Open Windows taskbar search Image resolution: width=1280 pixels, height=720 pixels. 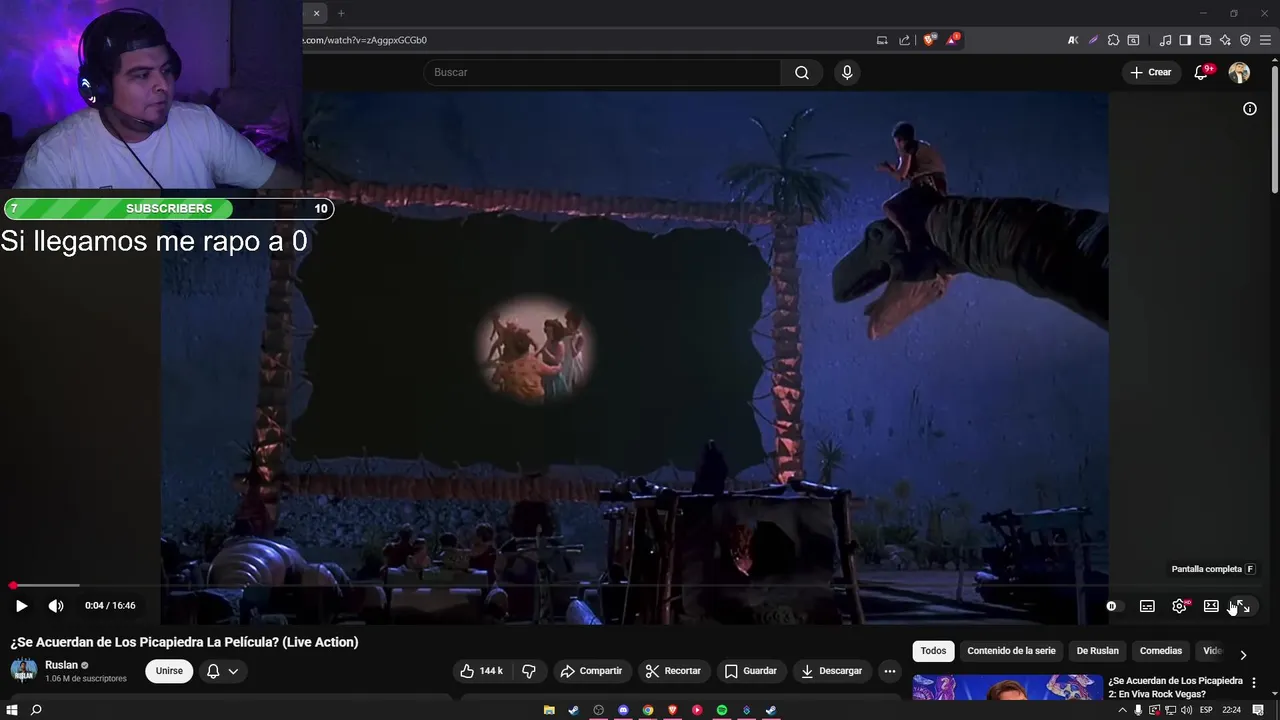click(x=36, y=710)
